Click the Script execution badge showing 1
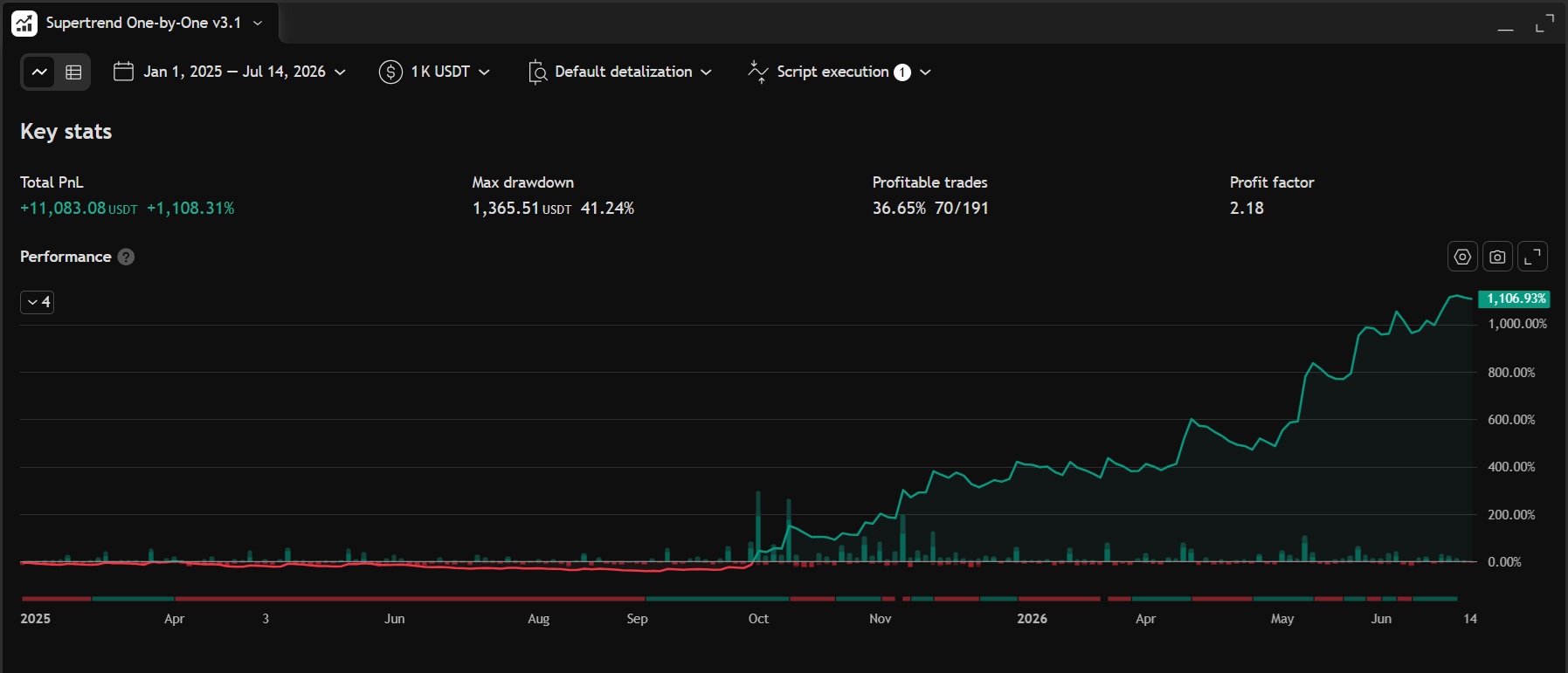 click(x=902, y=72)
